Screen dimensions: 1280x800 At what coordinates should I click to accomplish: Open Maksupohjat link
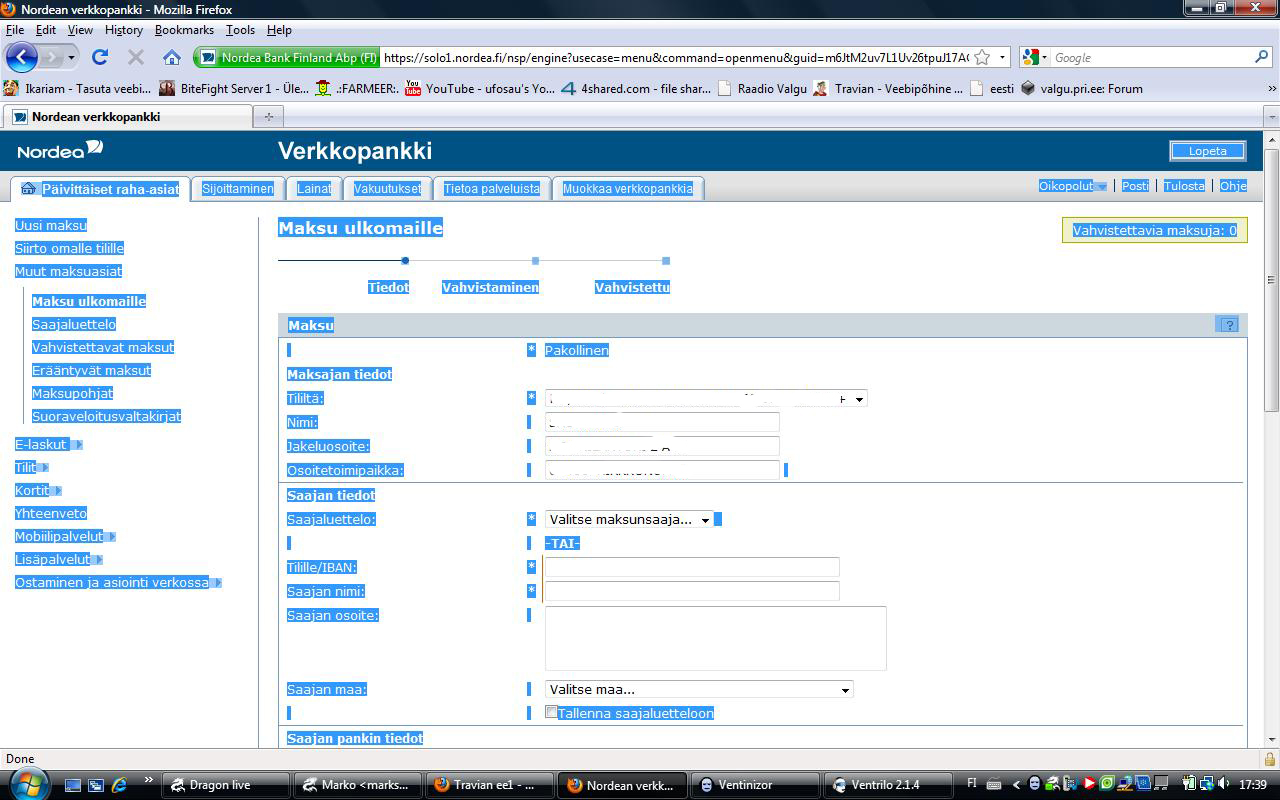click(72, 393)
